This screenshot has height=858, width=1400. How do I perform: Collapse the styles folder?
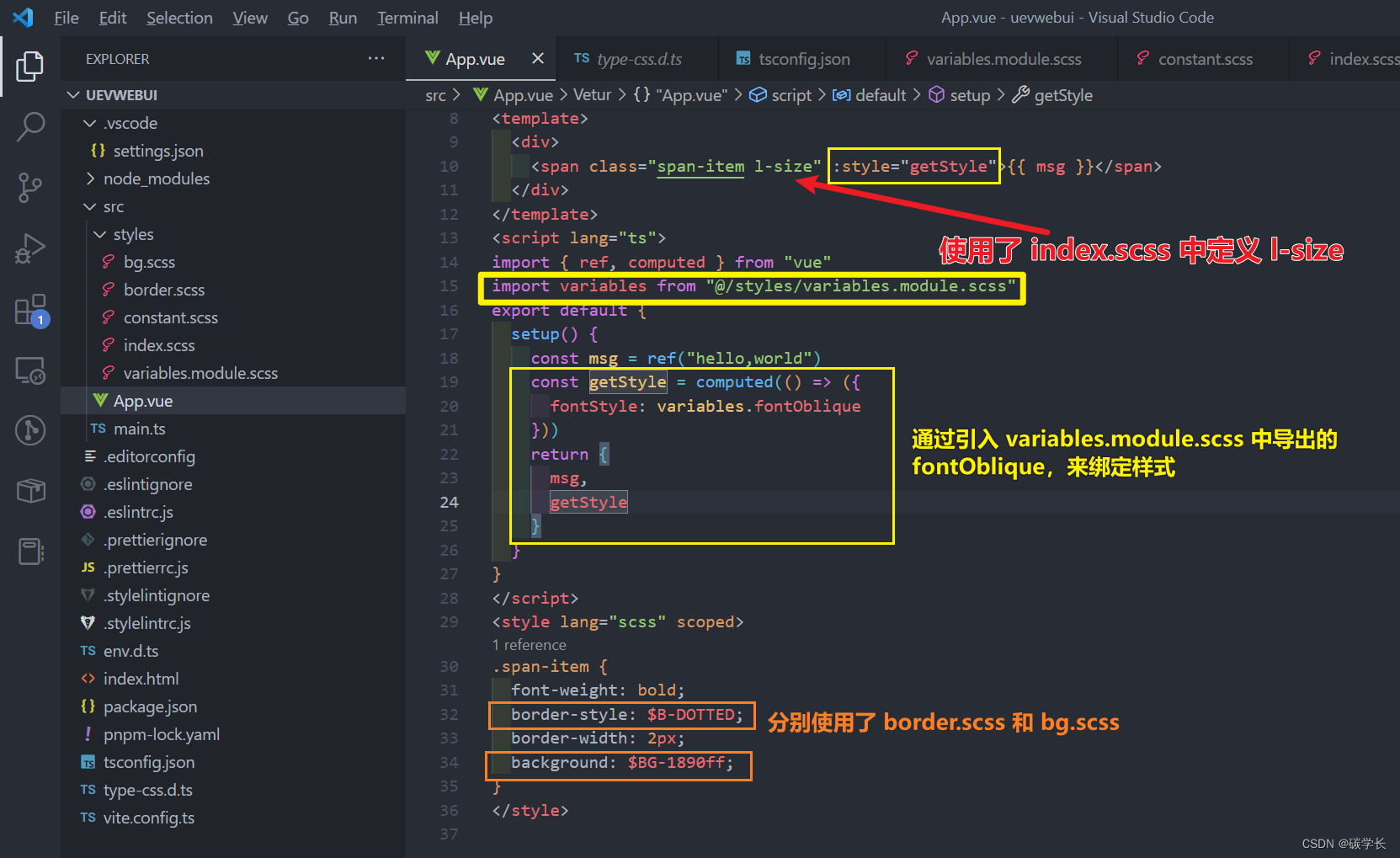click(233, 234)
